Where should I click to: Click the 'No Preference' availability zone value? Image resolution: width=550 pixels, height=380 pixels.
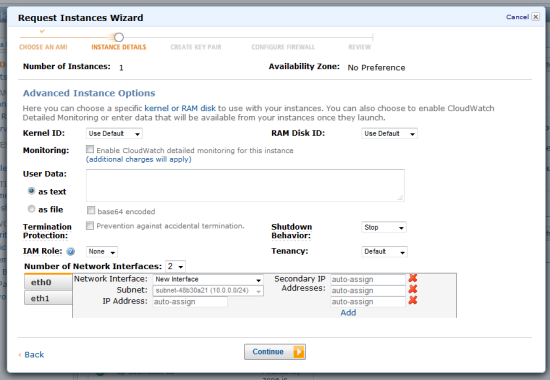376,68
